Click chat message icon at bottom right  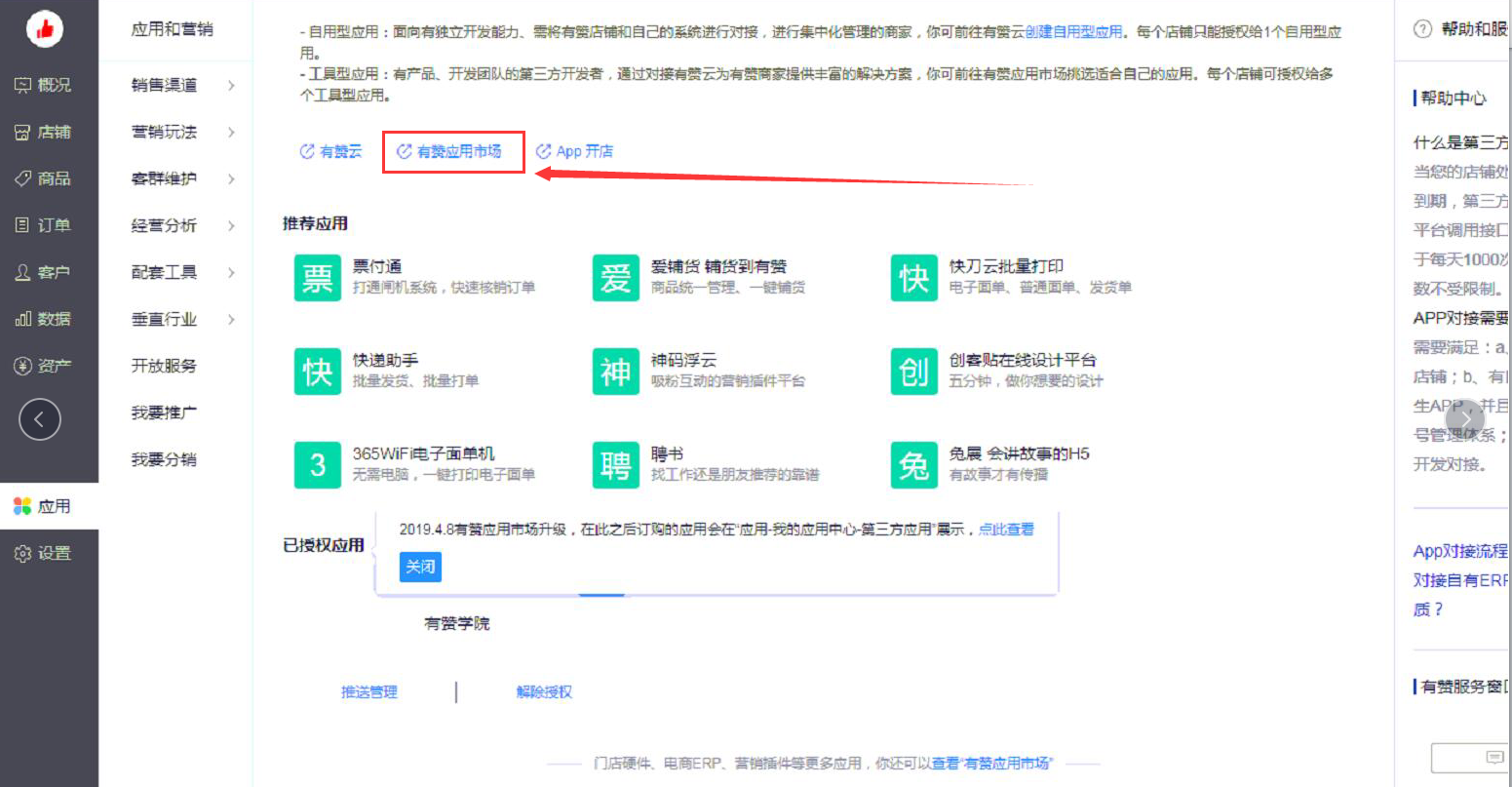coord(1495,757)
